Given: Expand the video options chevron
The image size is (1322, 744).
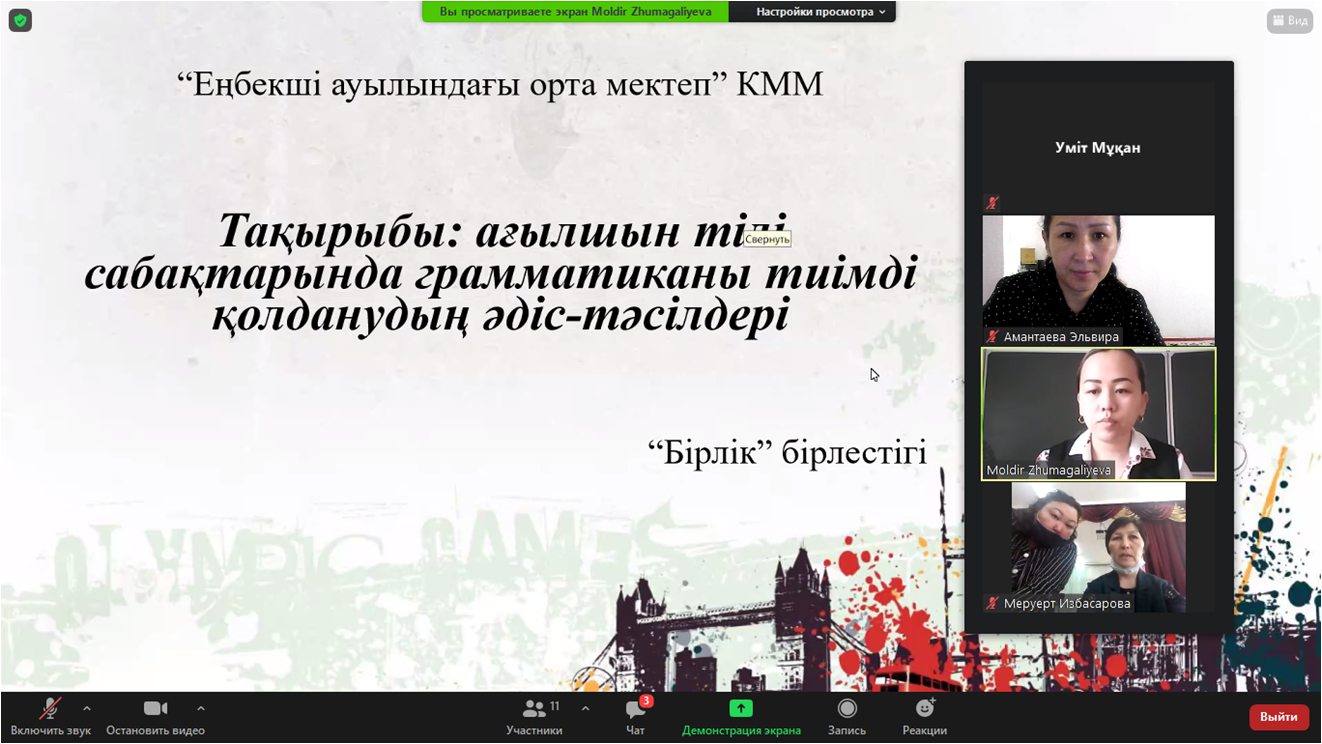Looking at the screenshot, I should point(200,708).
